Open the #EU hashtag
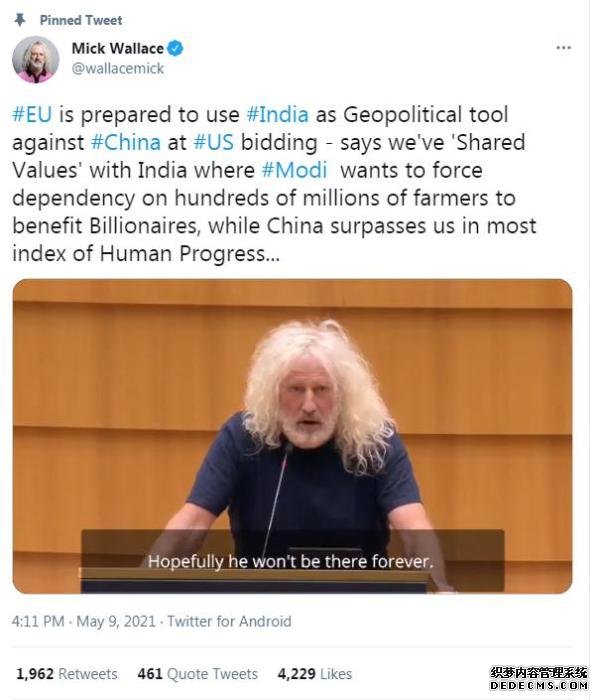The image size is (599, 700). coord(32,114)
